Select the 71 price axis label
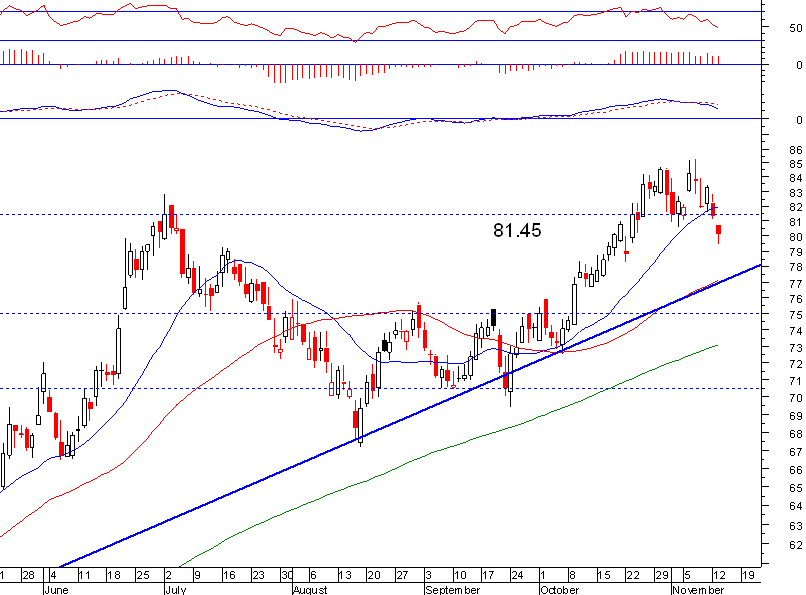Image resolution: width=806 pixels, height=595 pixels. point(796,381)
